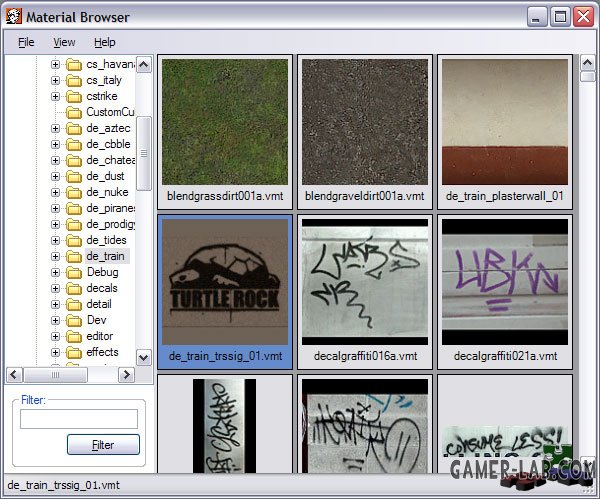This screenshot has height=499, width=600.
Task: Click the de_dust folder icon
Action: click(x=74, y=177)
